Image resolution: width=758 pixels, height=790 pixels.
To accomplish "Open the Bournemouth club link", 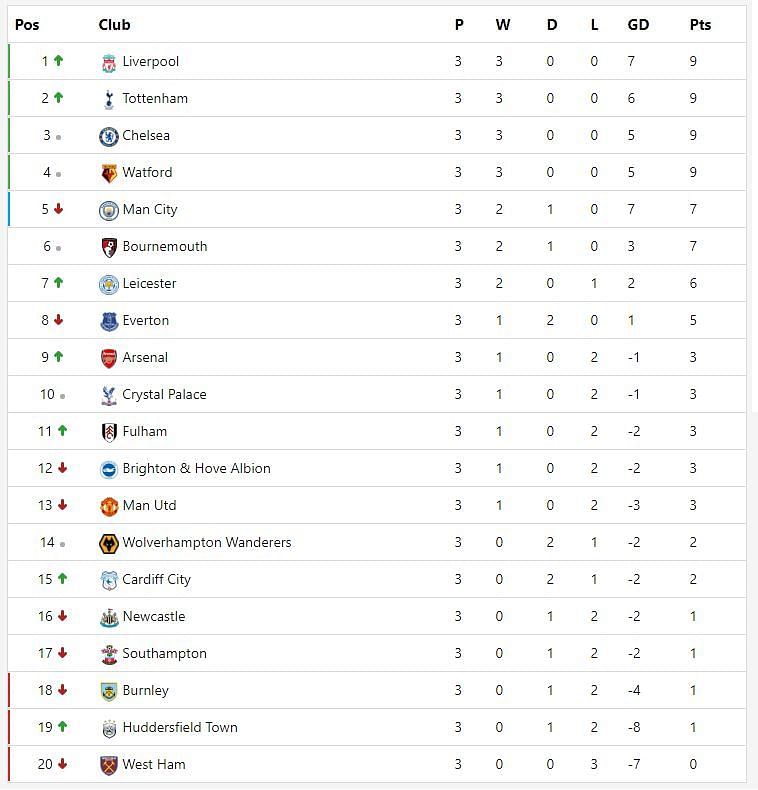I will 164,246.
